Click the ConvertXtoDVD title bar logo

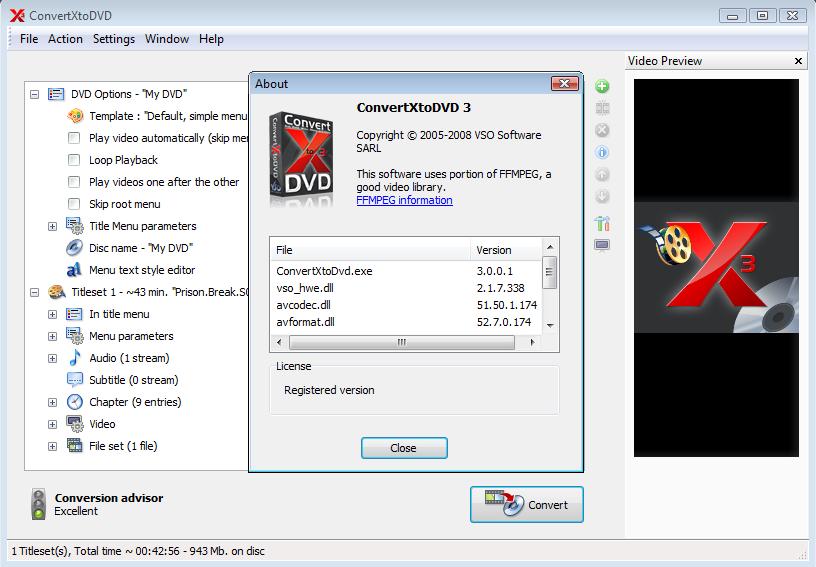[17, 16]
